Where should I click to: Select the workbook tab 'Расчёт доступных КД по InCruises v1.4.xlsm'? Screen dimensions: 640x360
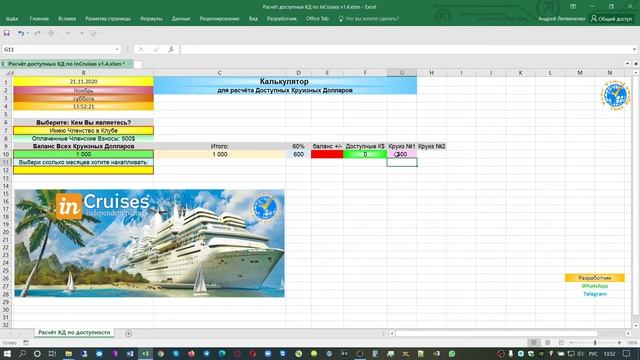(x=67, y=64)
